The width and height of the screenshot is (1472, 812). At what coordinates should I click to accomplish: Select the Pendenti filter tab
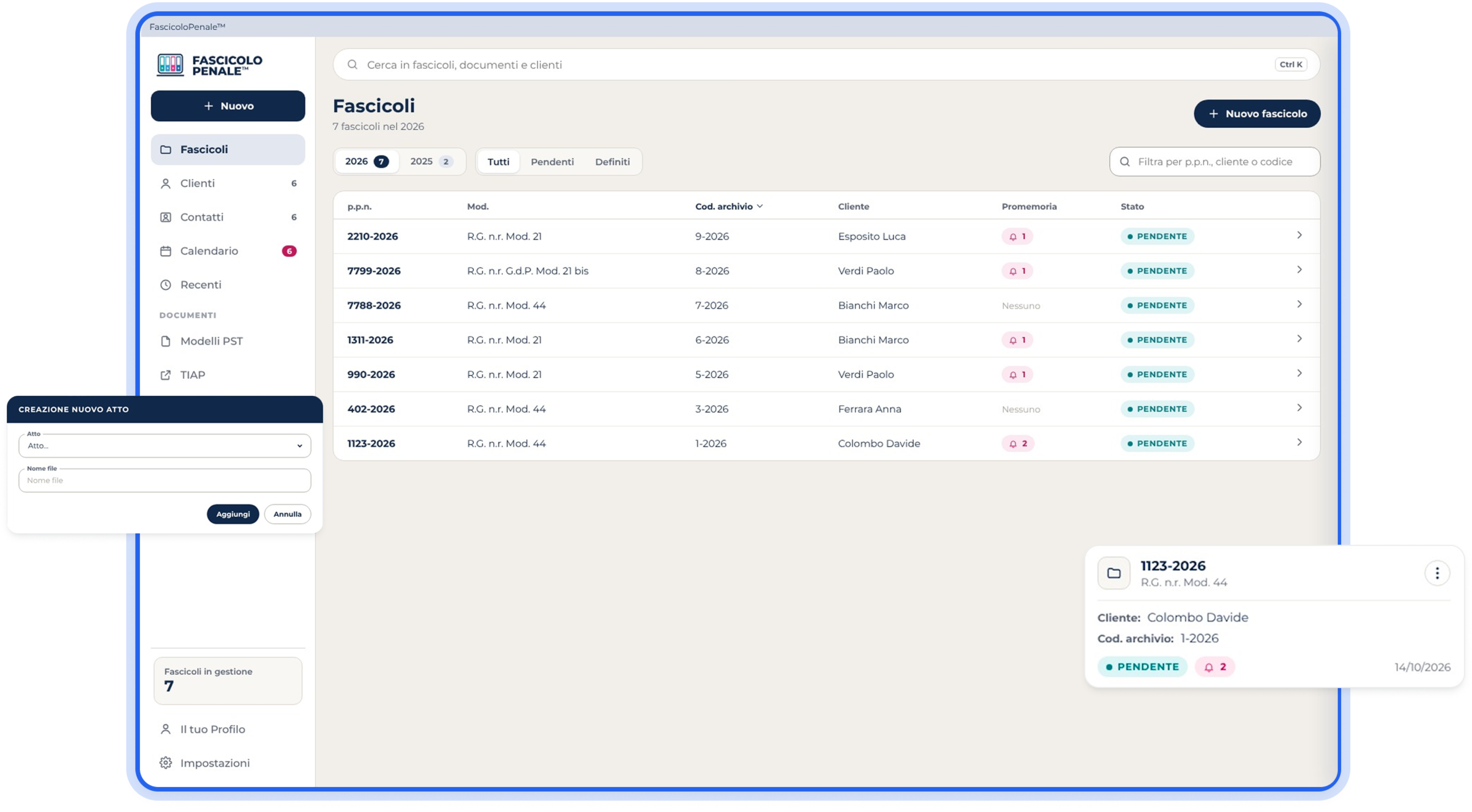(x=552, y=162)
